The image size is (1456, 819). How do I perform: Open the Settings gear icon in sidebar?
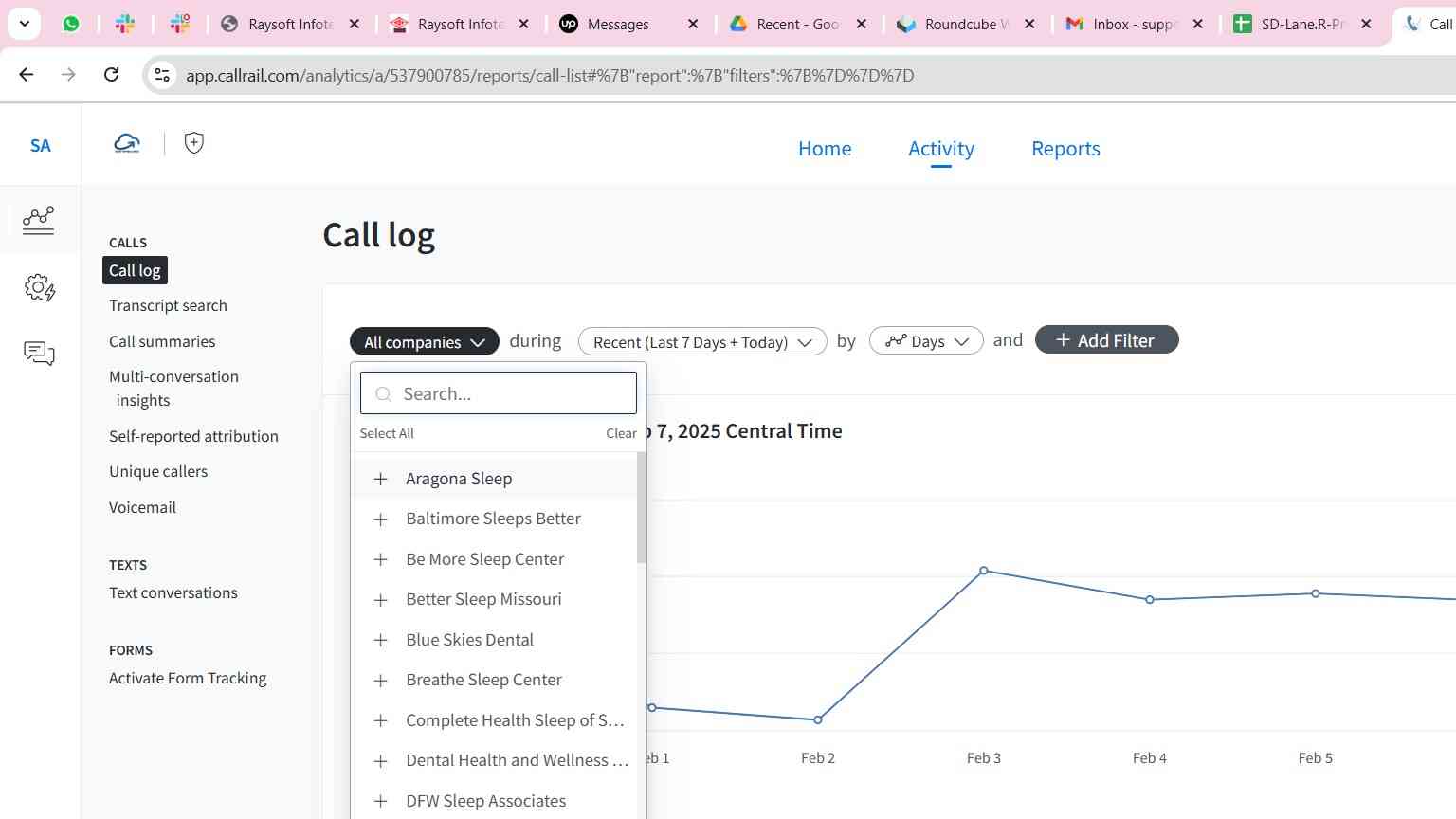pos(39,287)
